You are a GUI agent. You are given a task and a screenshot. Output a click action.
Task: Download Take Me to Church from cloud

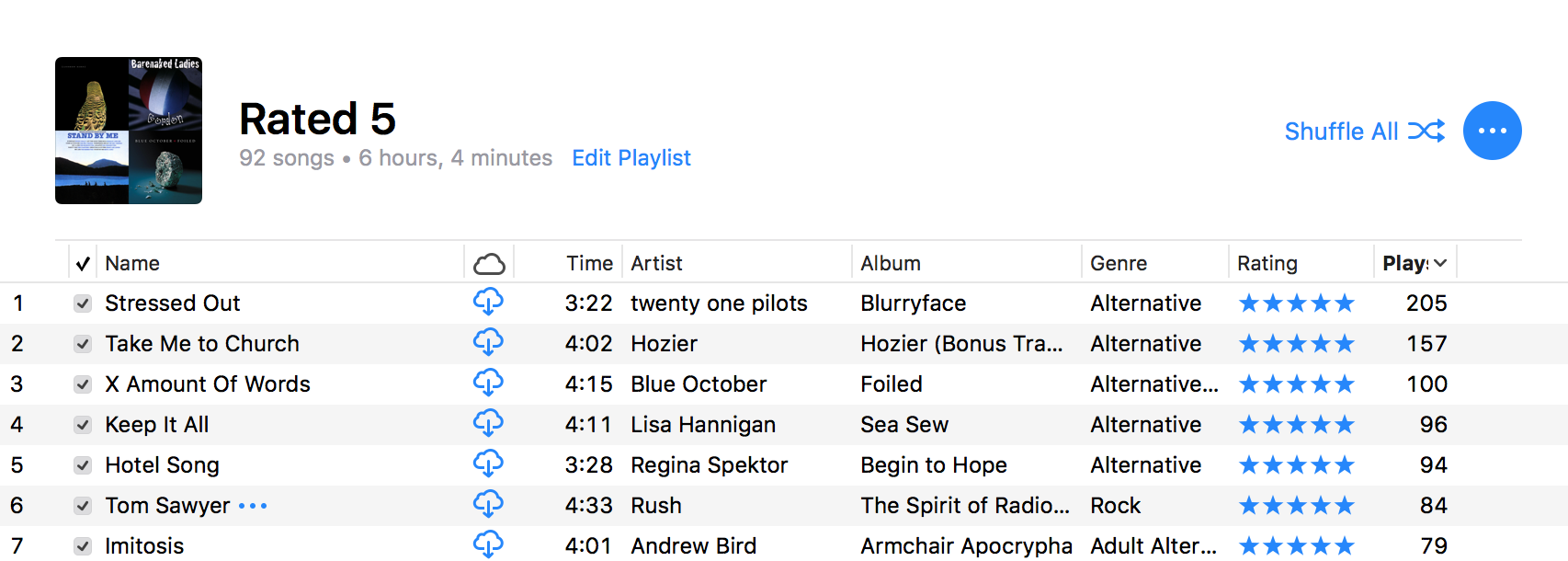[488, 342]
